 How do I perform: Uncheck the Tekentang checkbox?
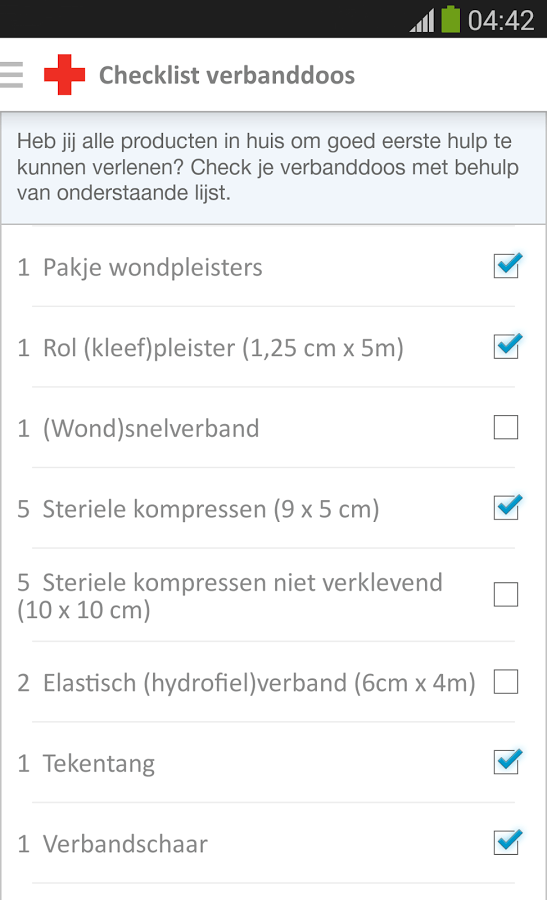tap(507, 762)
